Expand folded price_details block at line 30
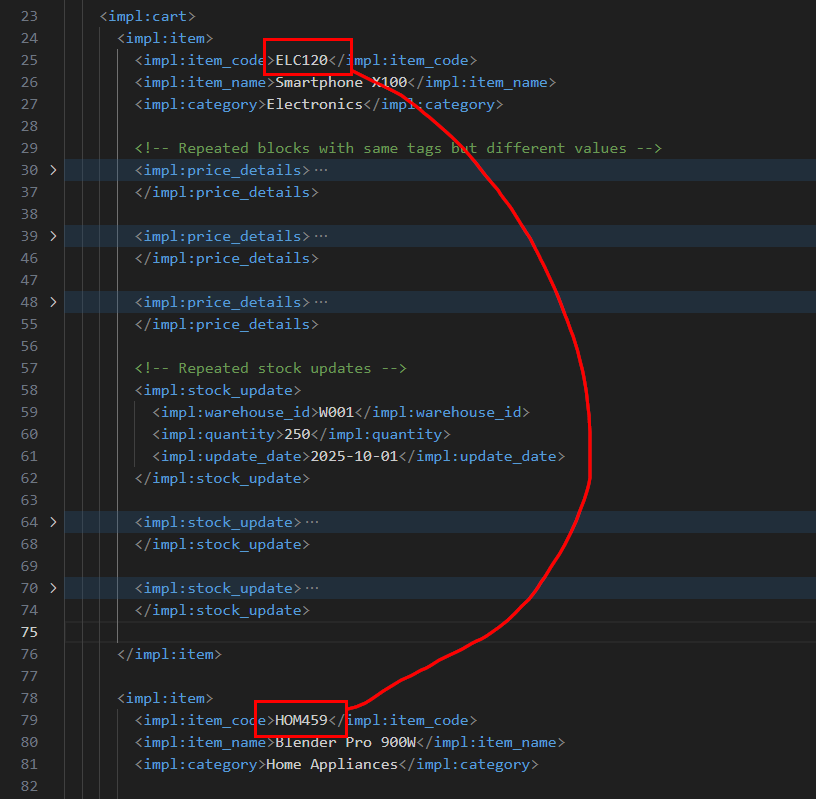Screen dimensions: 816x799 coord(53,170)
